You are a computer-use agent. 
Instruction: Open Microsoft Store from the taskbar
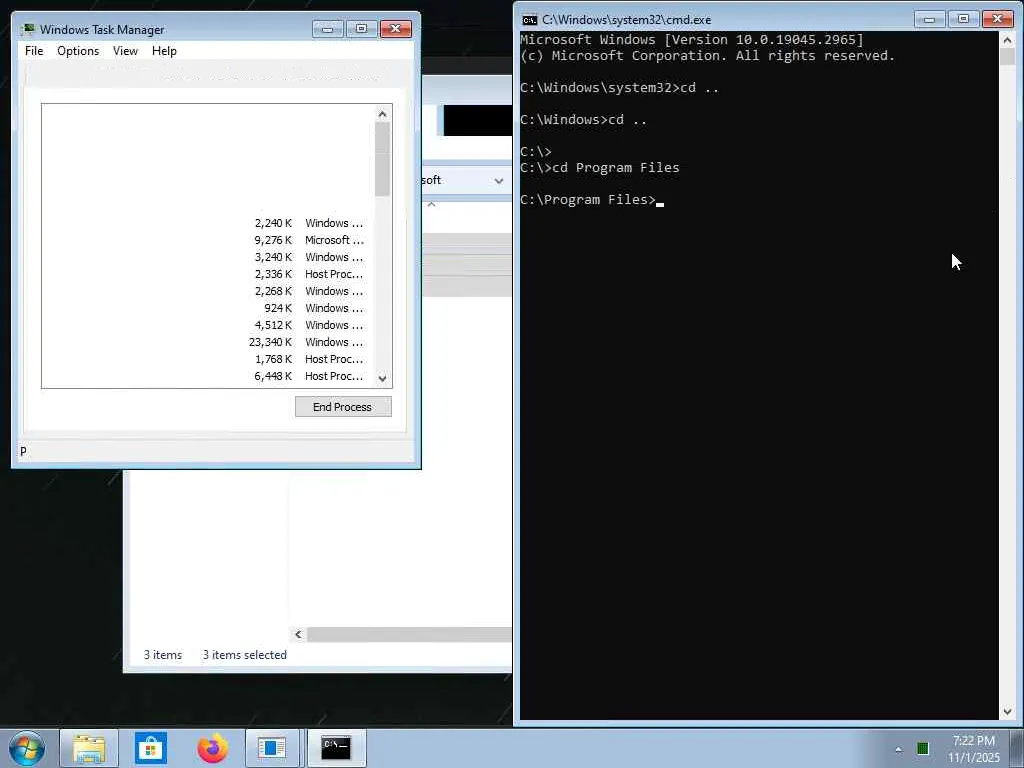tap(151, 748)
